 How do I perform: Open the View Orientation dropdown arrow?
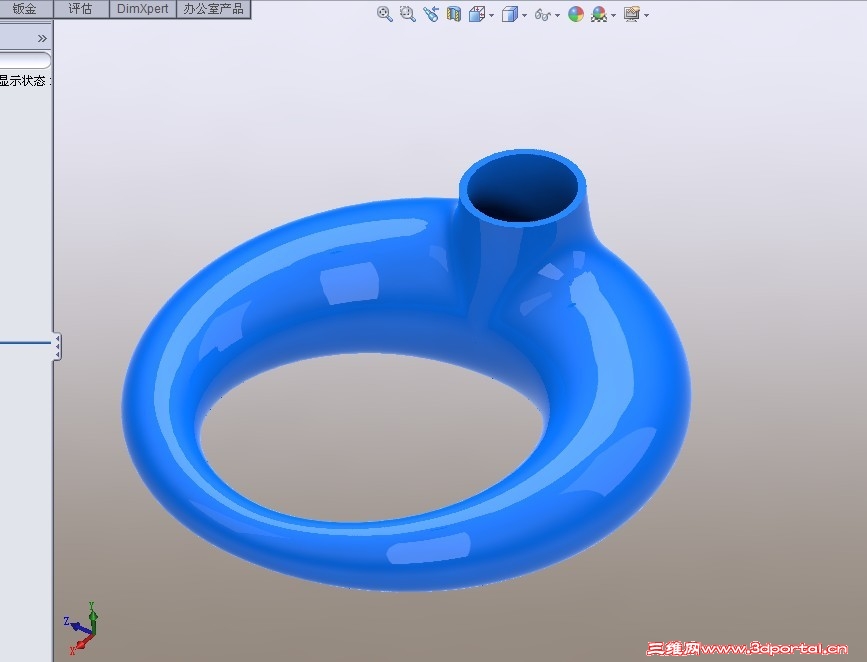coord(491,15)
